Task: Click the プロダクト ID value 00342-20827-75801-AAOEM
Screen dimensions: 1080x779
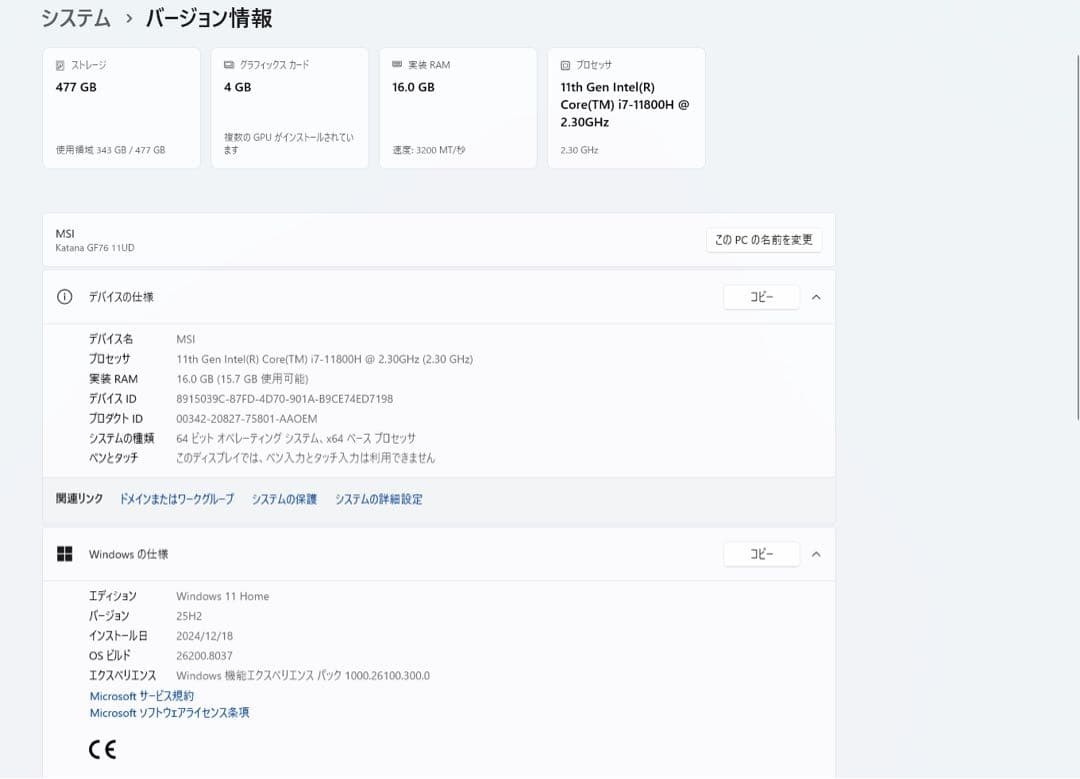Action: coord(247,419)
